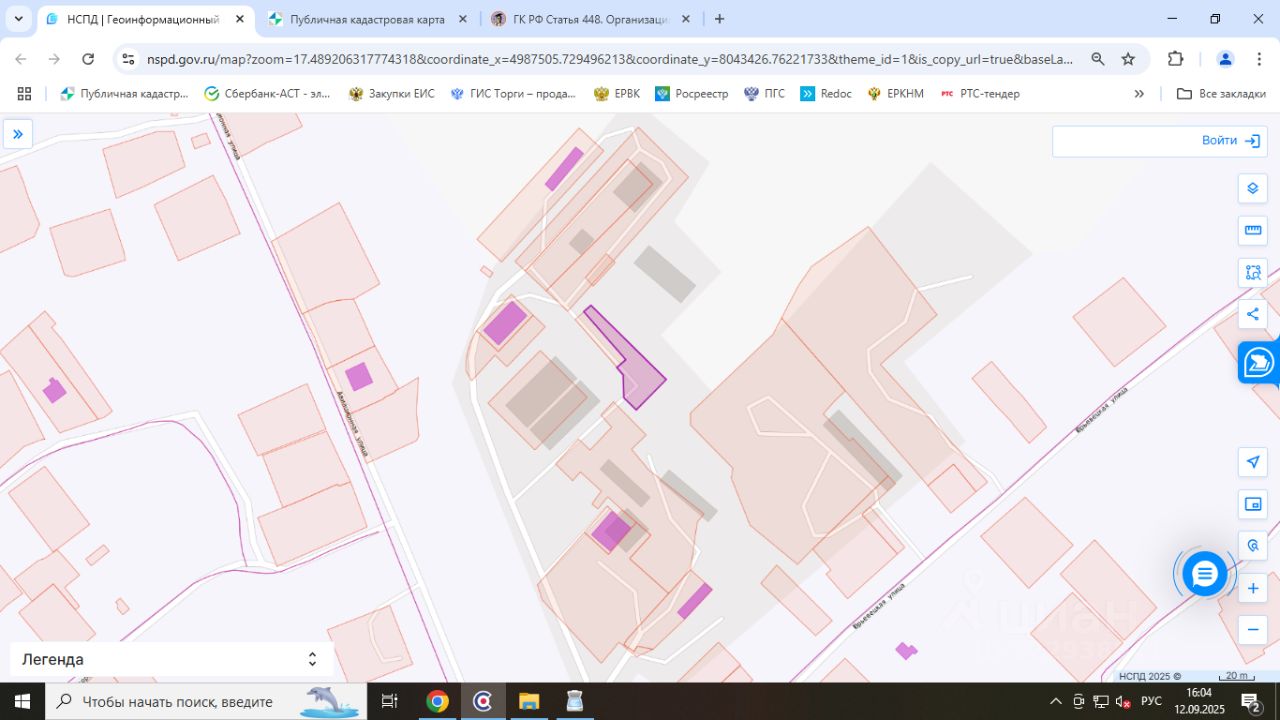Open the location search tool icon
The width and height of the screenshot is (1280, 720).
coord(1253,546)
